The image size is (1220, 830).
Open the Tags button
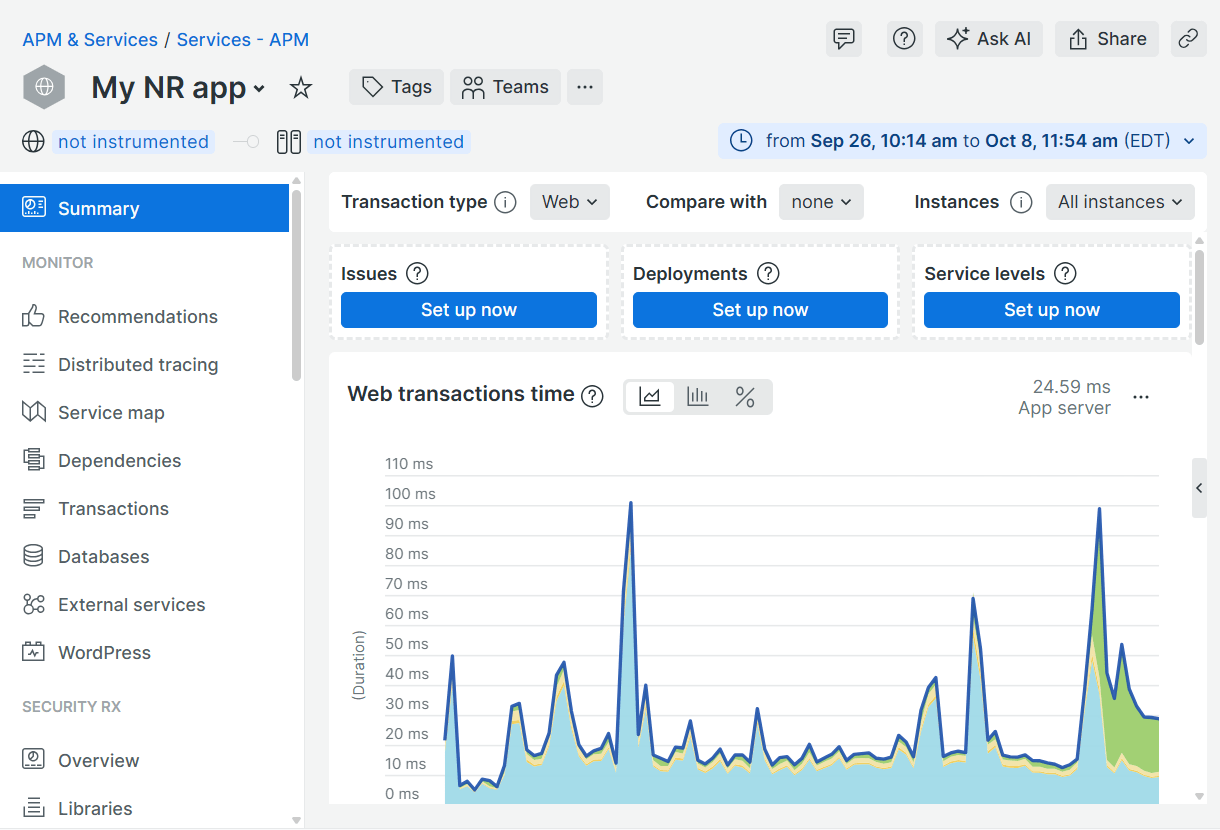(x=396, y=87)
